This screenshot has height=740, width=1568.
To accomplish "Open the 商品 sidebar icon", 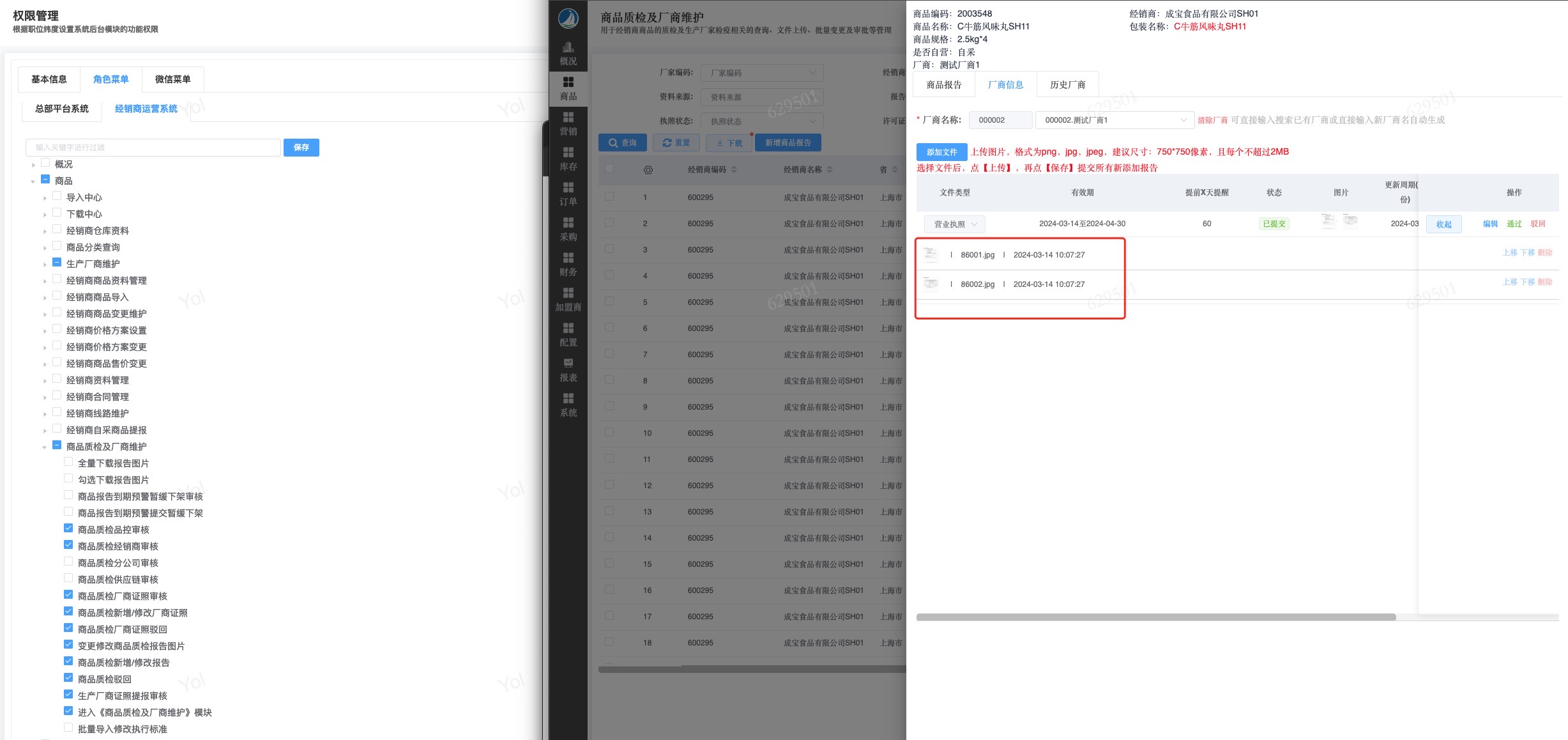I will point(568,88).
